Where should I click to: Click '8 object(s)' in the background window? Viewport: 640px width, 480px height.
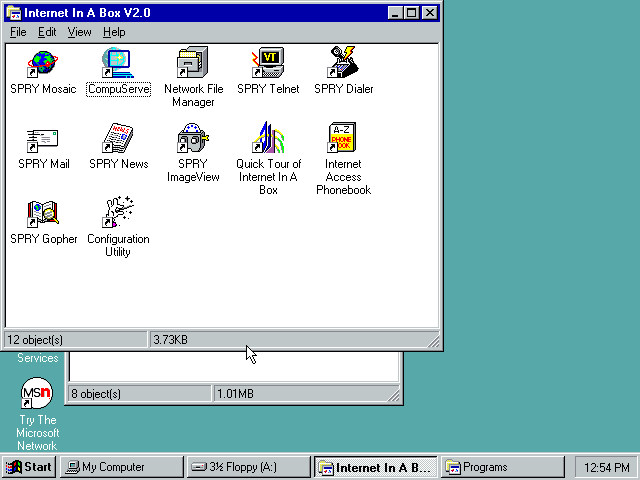(96, 393)
